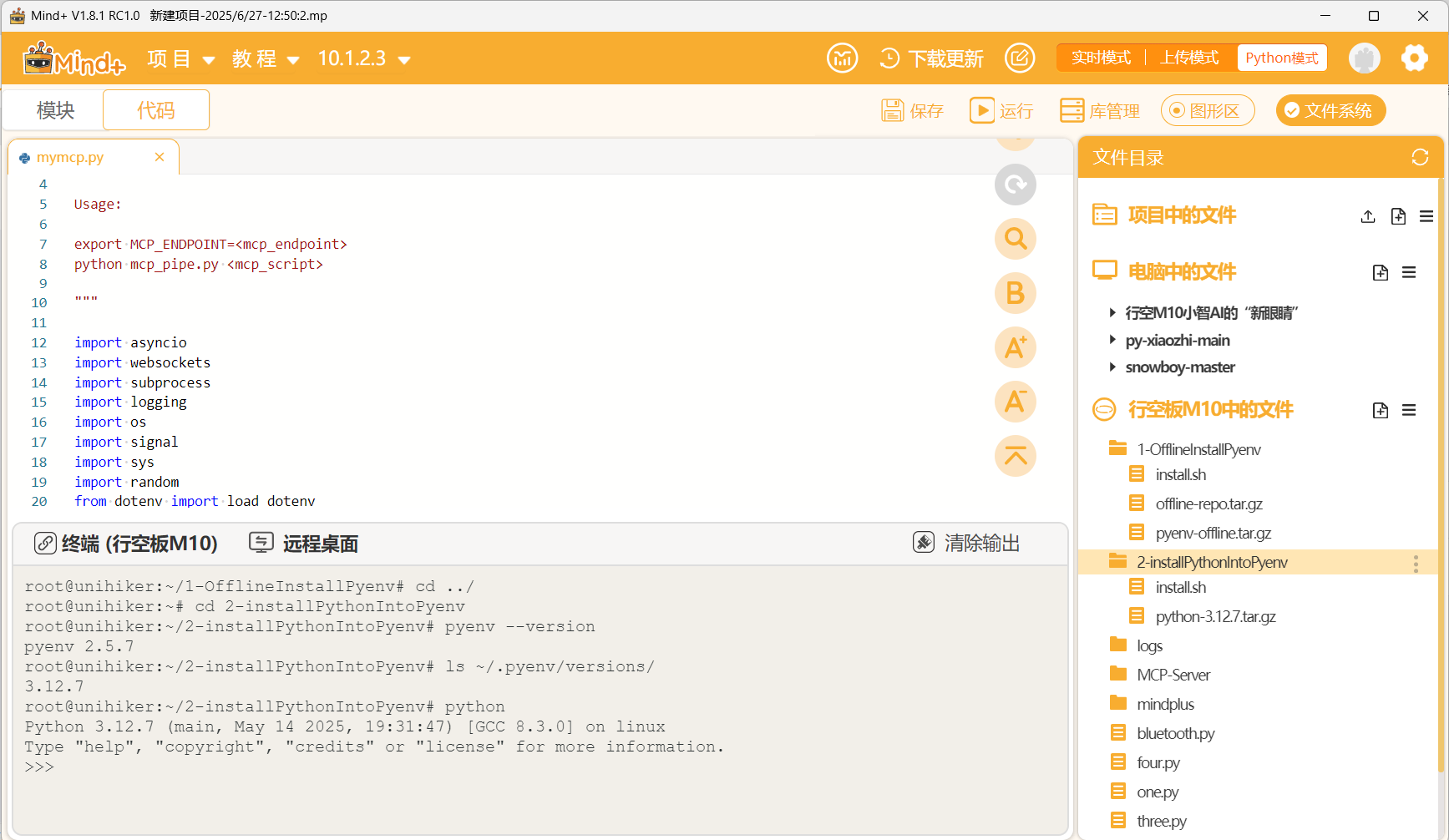Image resolution: width=1449 pixels, height=840 pixels.
Task: Click 清除输出 to clear terminal
Action: (x=966, y=544)
